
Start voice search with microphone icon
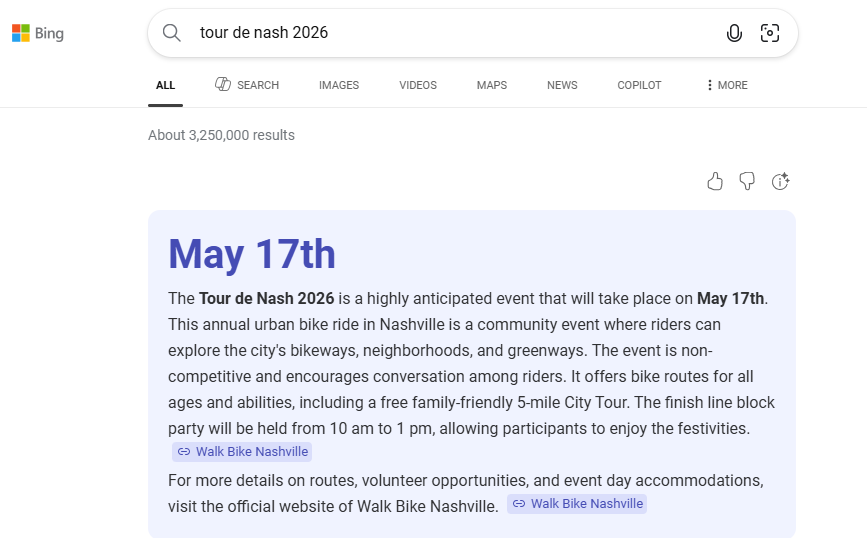tap(734, 33)
